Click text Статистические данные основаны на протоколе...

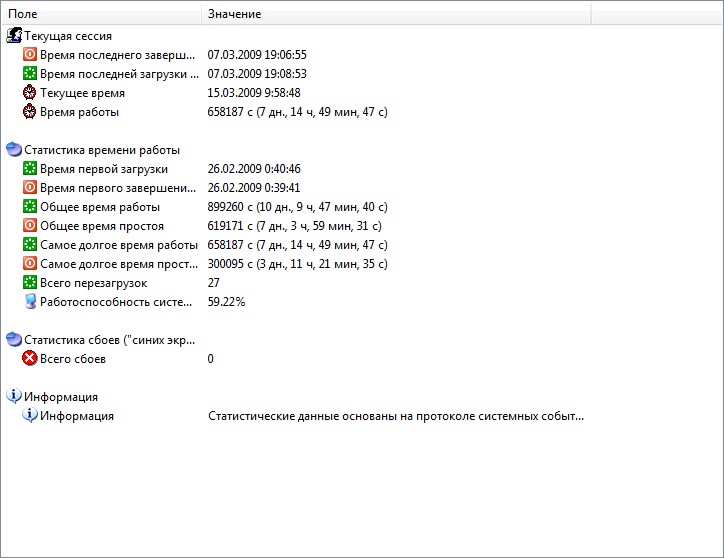pyautogui.click(x=396, y=416)
